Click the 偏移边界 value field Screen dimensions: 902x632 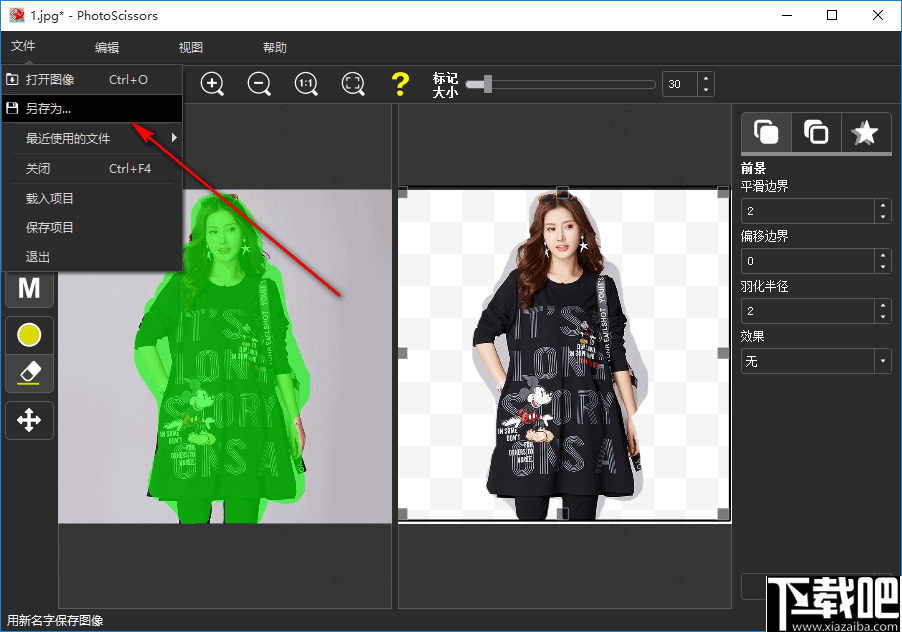808,261
